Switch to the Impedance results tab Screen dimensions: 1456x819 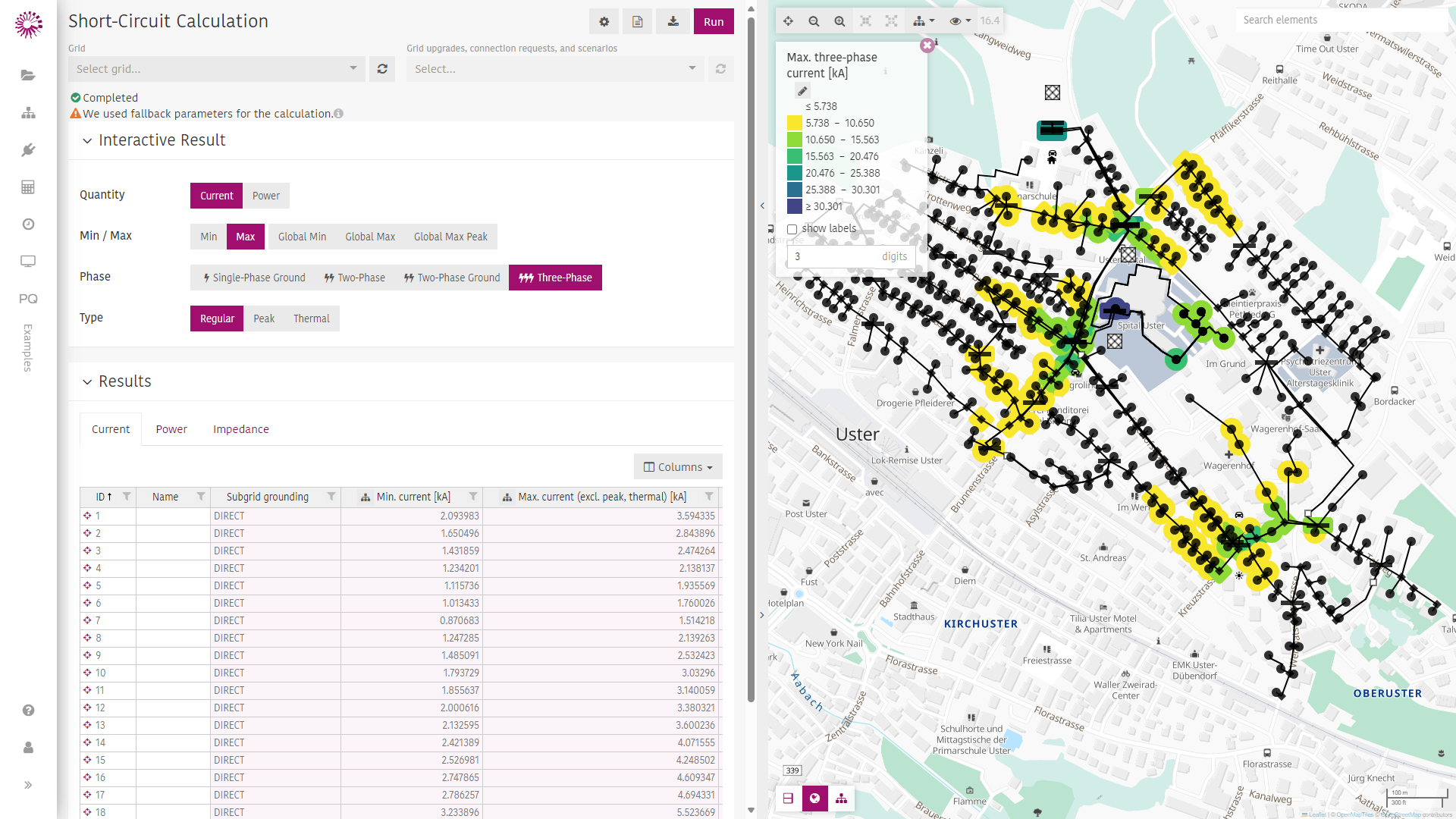241,429
